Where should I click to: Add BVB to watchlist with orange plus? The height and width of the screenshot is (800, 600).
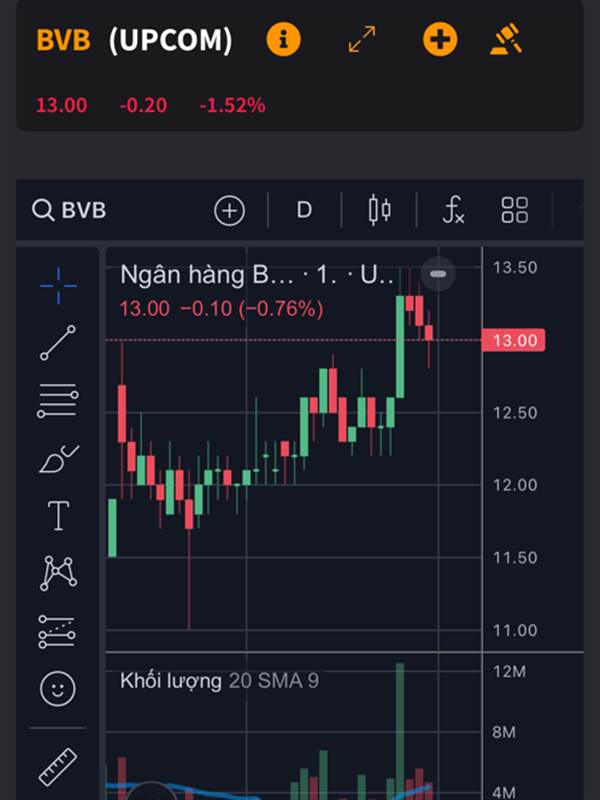pyautogui.click(x=440, y=39)
